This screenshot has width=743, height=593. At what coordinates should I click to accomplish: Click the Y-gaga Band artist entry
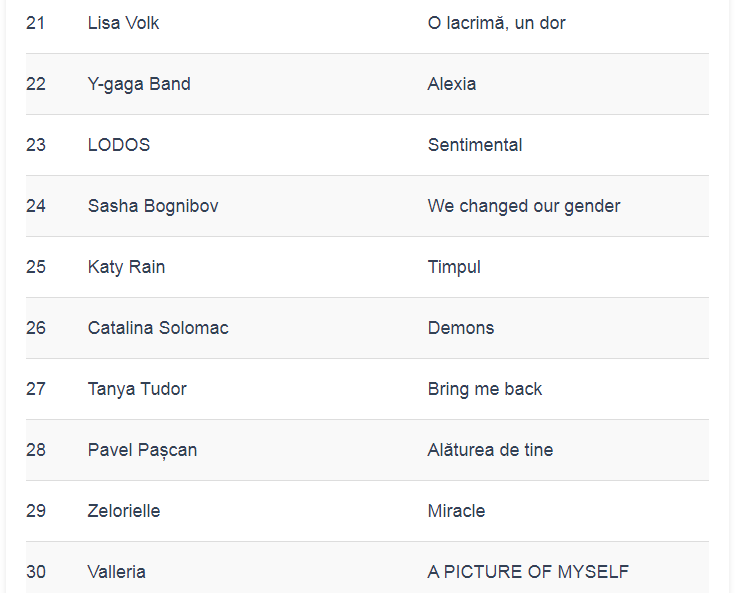[x=139, y=84]
